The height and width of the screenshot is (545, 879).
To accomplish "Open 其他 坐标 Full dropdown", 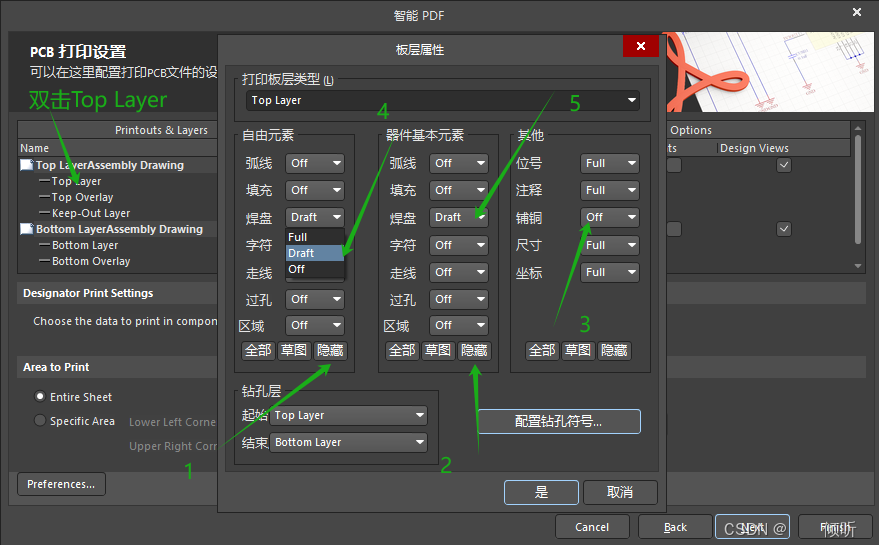I will coord(609,272).
